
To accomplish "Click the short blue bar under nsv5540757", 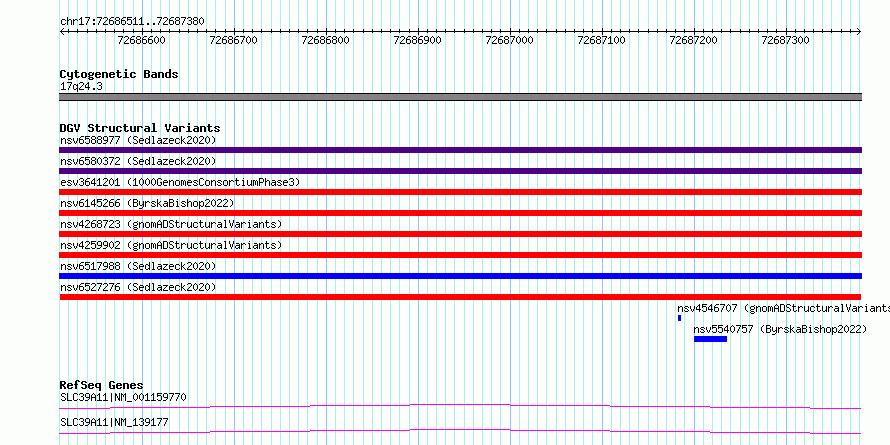I will coord(710,339).
